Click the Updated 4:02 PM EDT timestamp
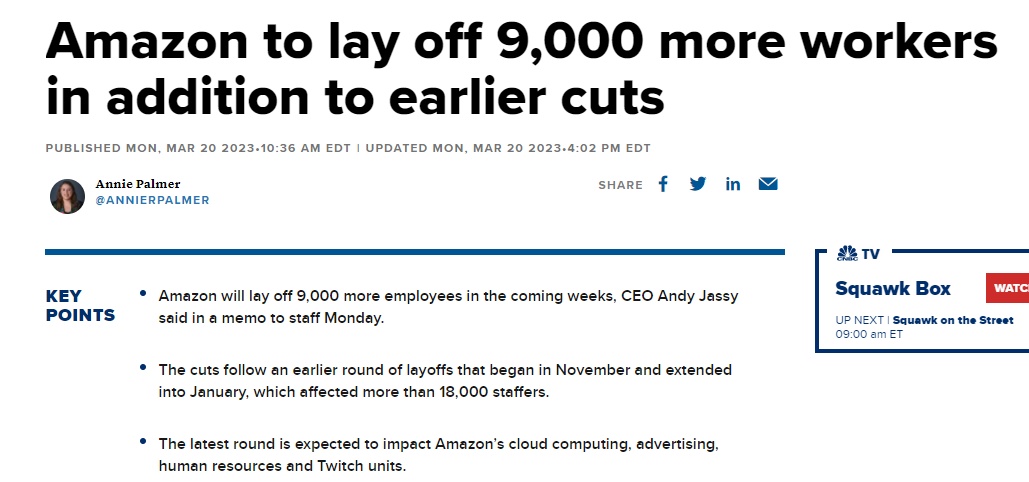1029x482 pixels. point(508,148)
